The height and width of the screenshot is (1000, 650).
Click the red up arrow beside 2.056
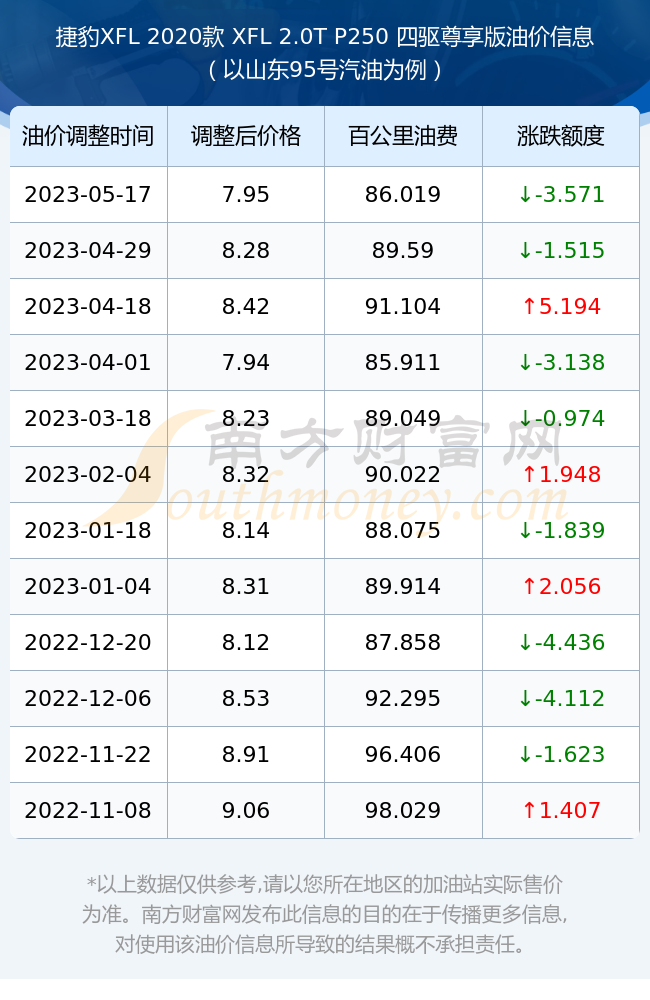(x=529, y=587)
